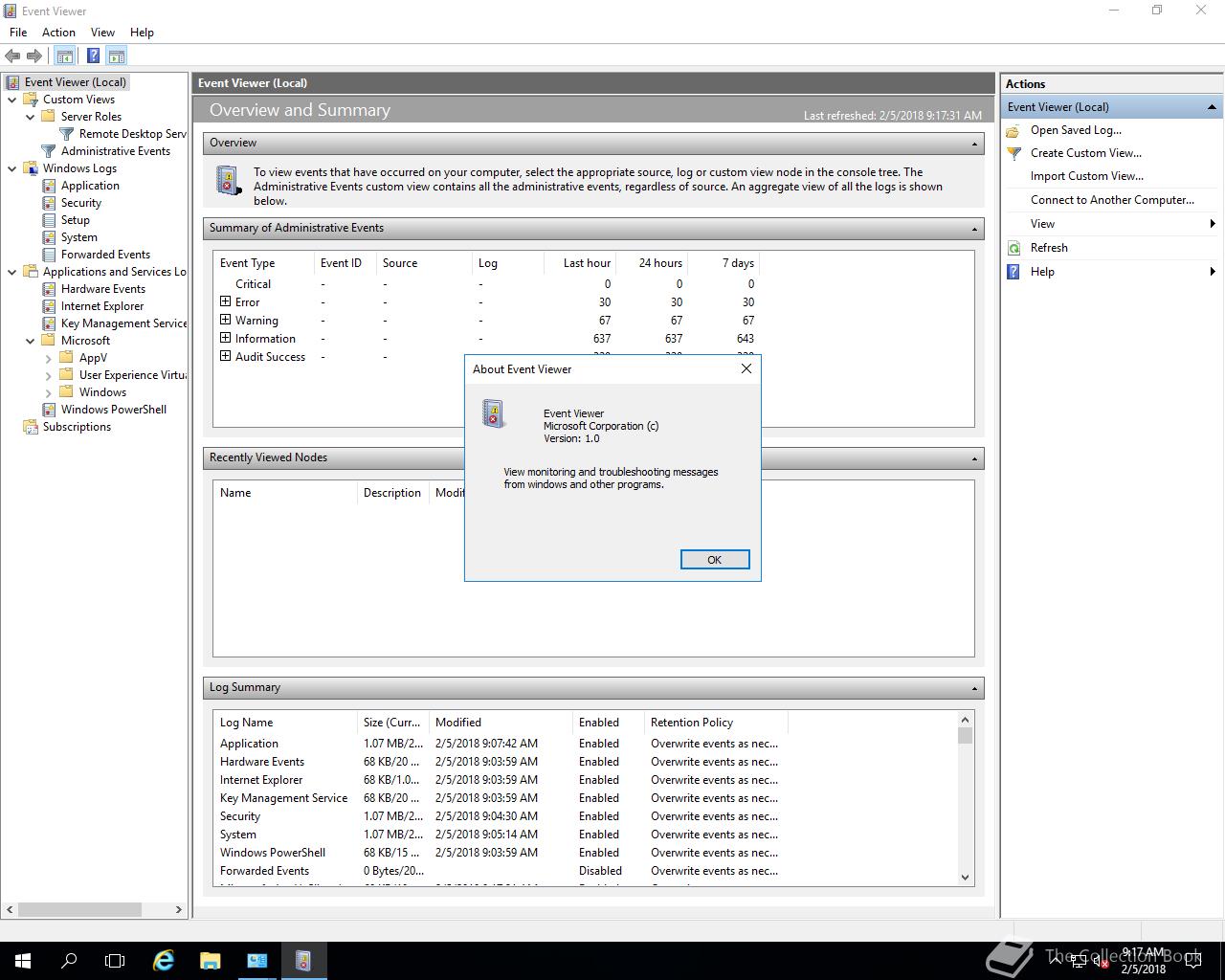Collapse the Windows Logs tree node
Image resolution: width=1225 pixels, height=980 pixels.
12,168
